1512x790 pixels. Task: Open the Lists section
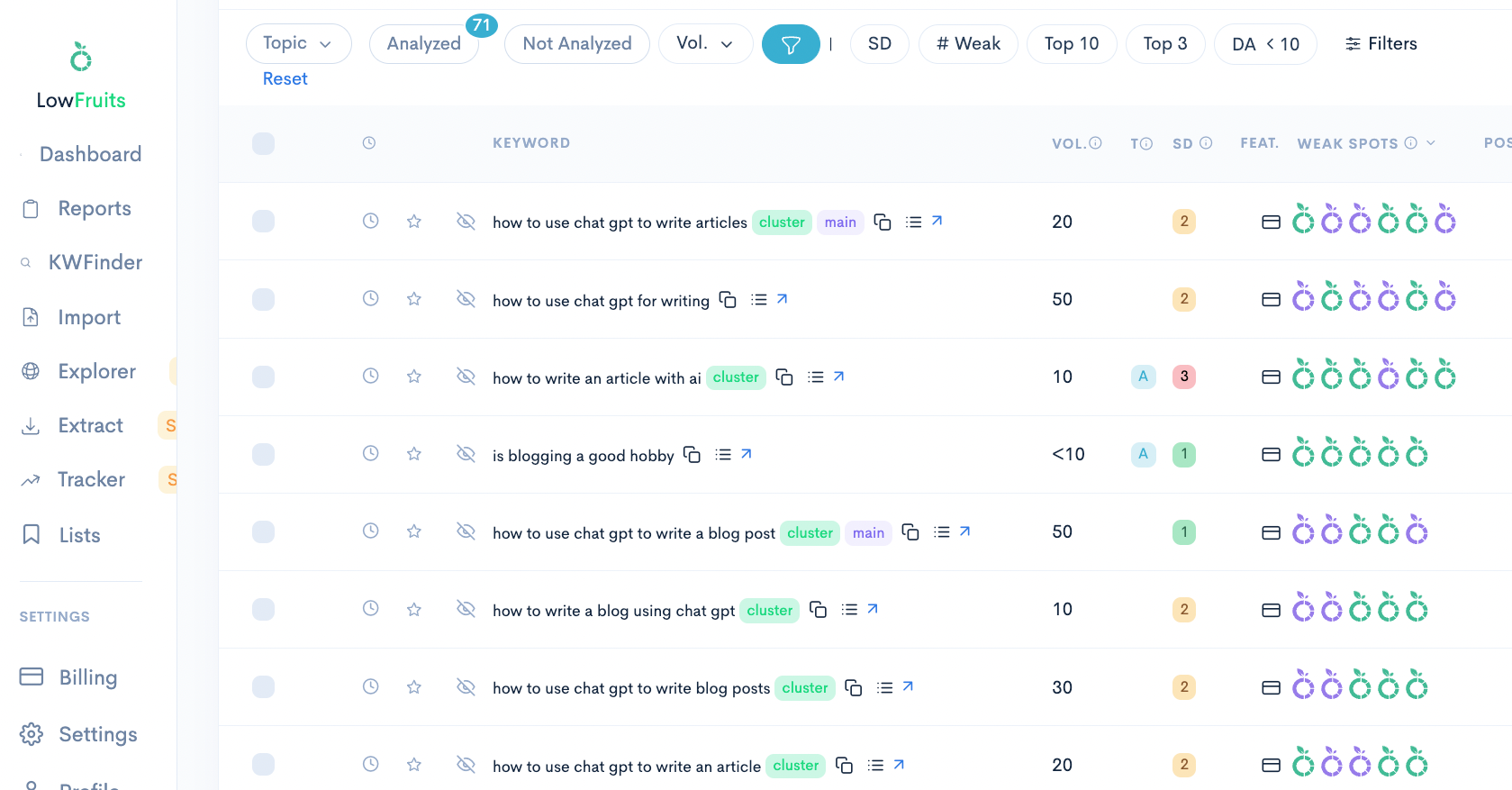click(61, 535)
